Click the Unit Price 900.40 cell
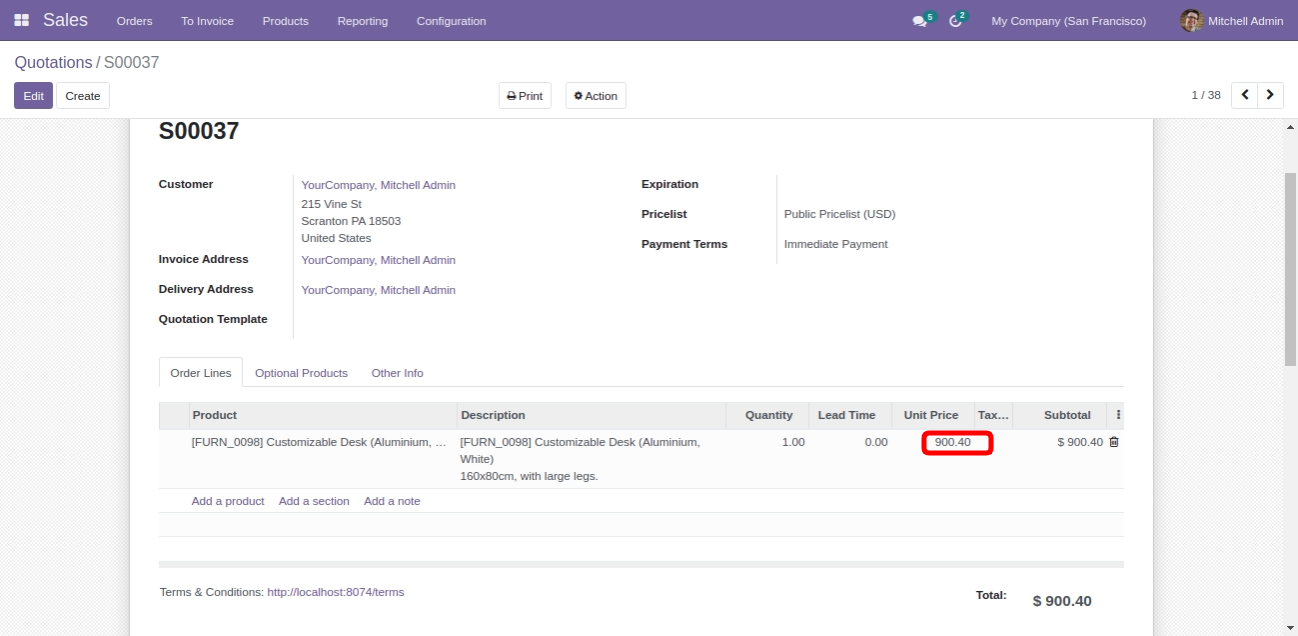 tap(956, 443)
